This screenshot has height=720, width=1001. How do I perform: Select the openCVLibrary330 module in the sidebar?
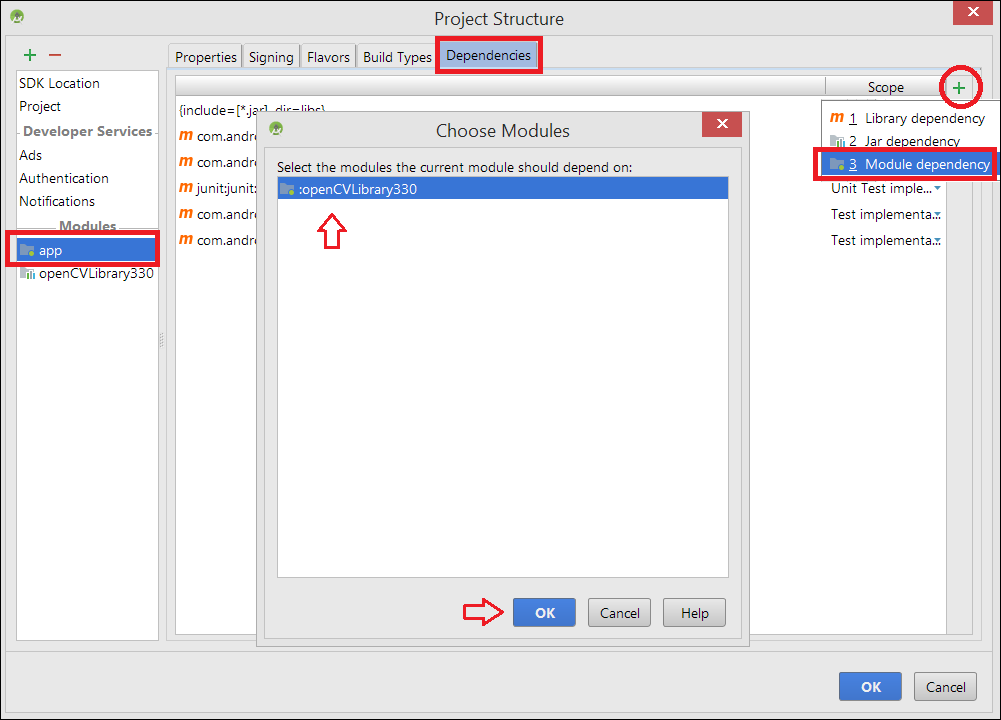click(87, 273)
